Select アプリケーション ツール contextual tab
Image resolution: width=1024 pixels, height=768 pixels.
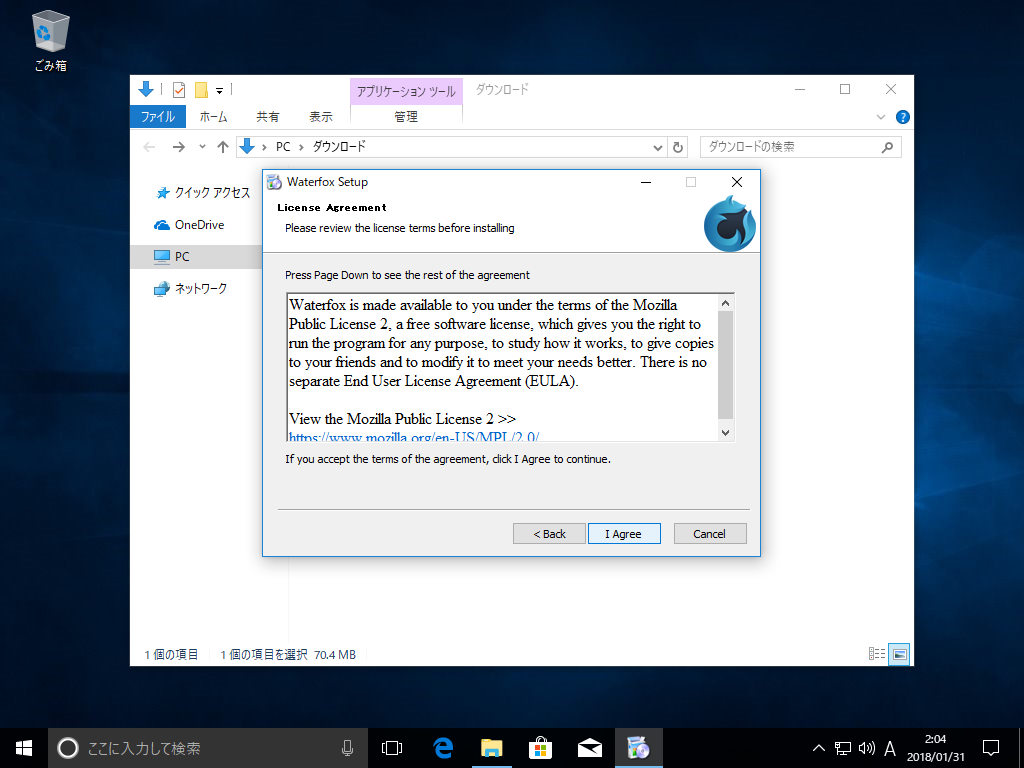[x=406, y=91]
